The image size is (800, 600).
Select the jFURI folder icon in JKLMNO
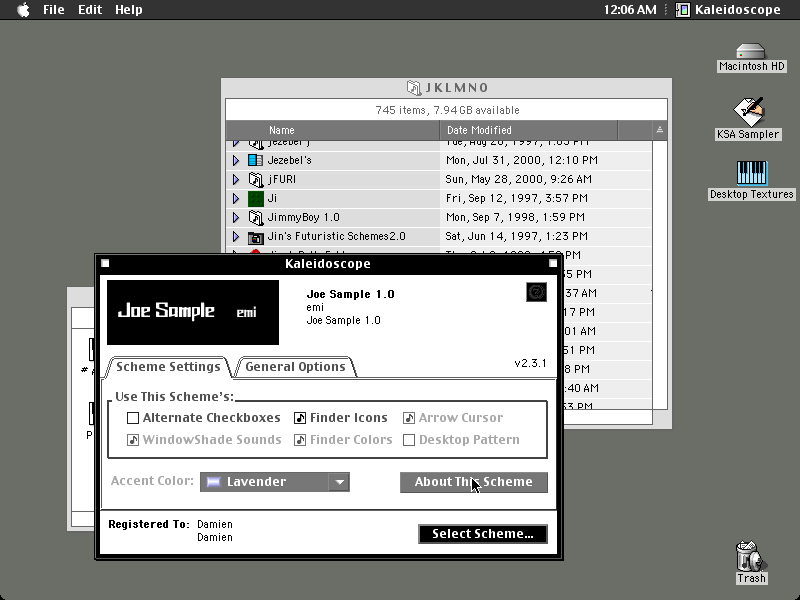pyautogui.click(x=256, y=179)
